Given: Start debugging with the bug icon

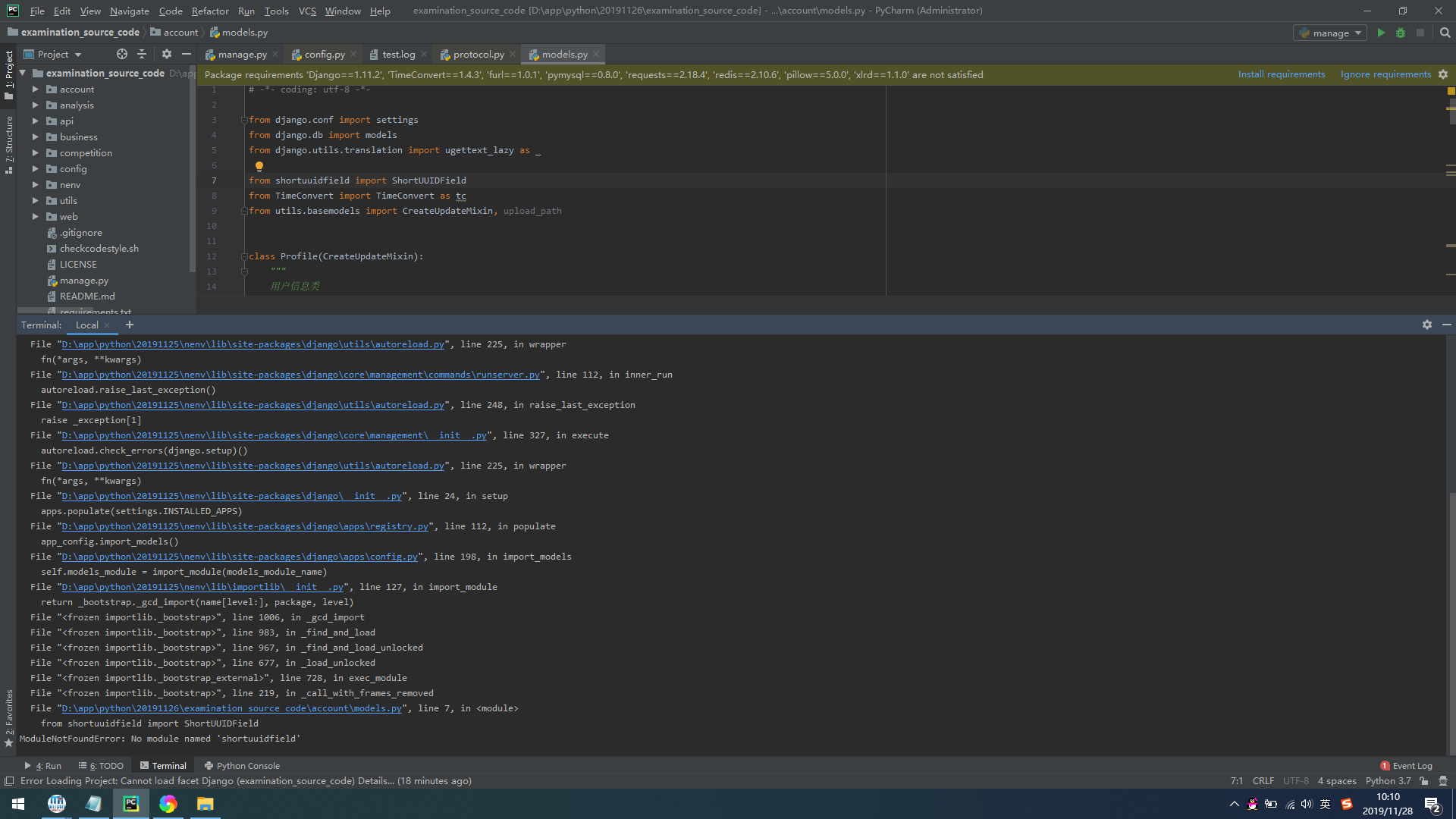Looking at the screenshot, I should (x=1401, y=33).
